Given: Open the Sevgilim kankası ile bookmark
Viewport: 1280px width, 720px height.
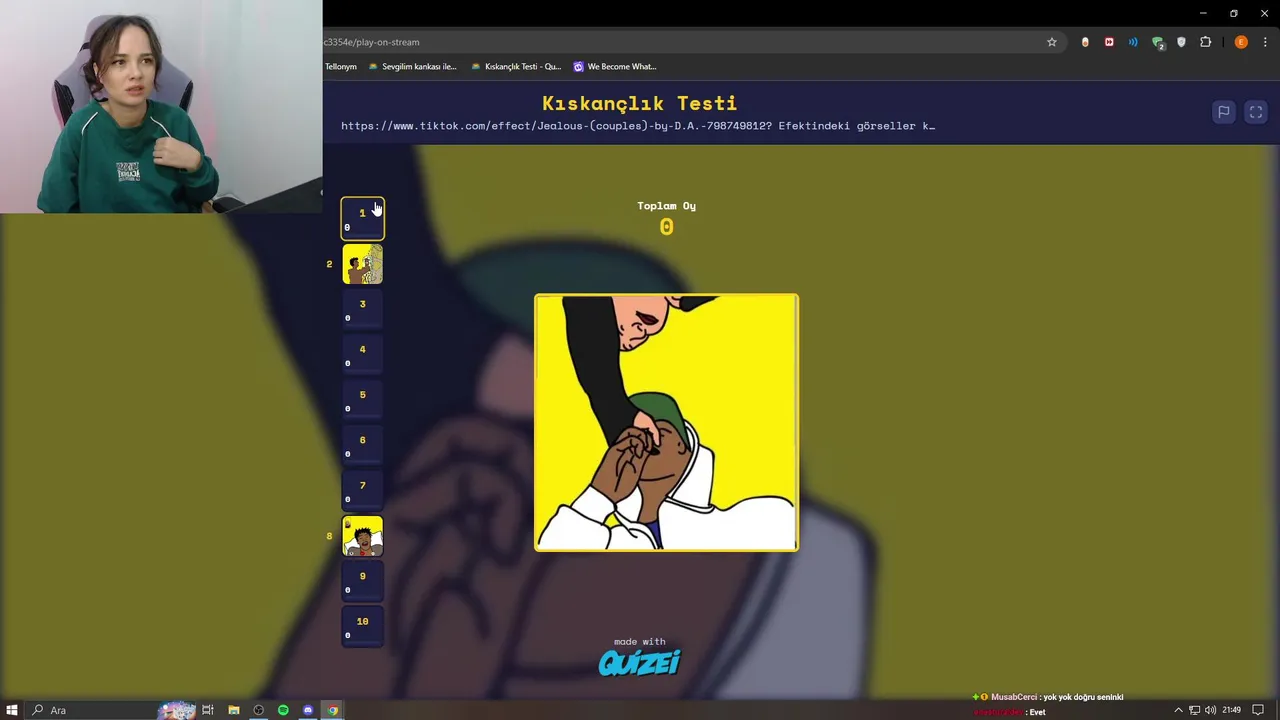Looking at the screenshot, I should coord(412,67).
